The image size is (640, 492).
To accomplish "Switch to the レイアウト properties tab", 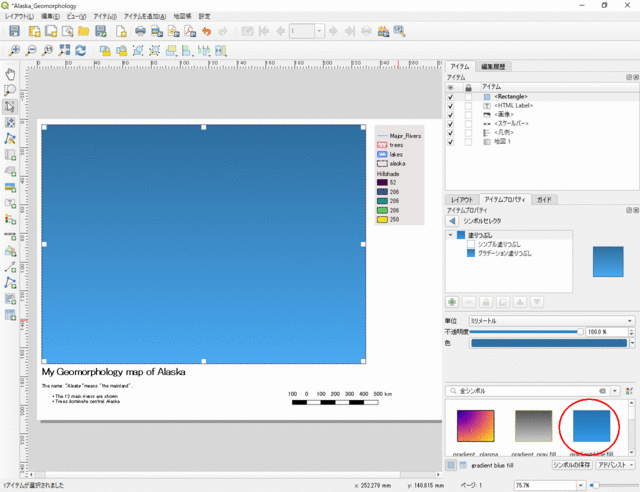I will 462,200.
